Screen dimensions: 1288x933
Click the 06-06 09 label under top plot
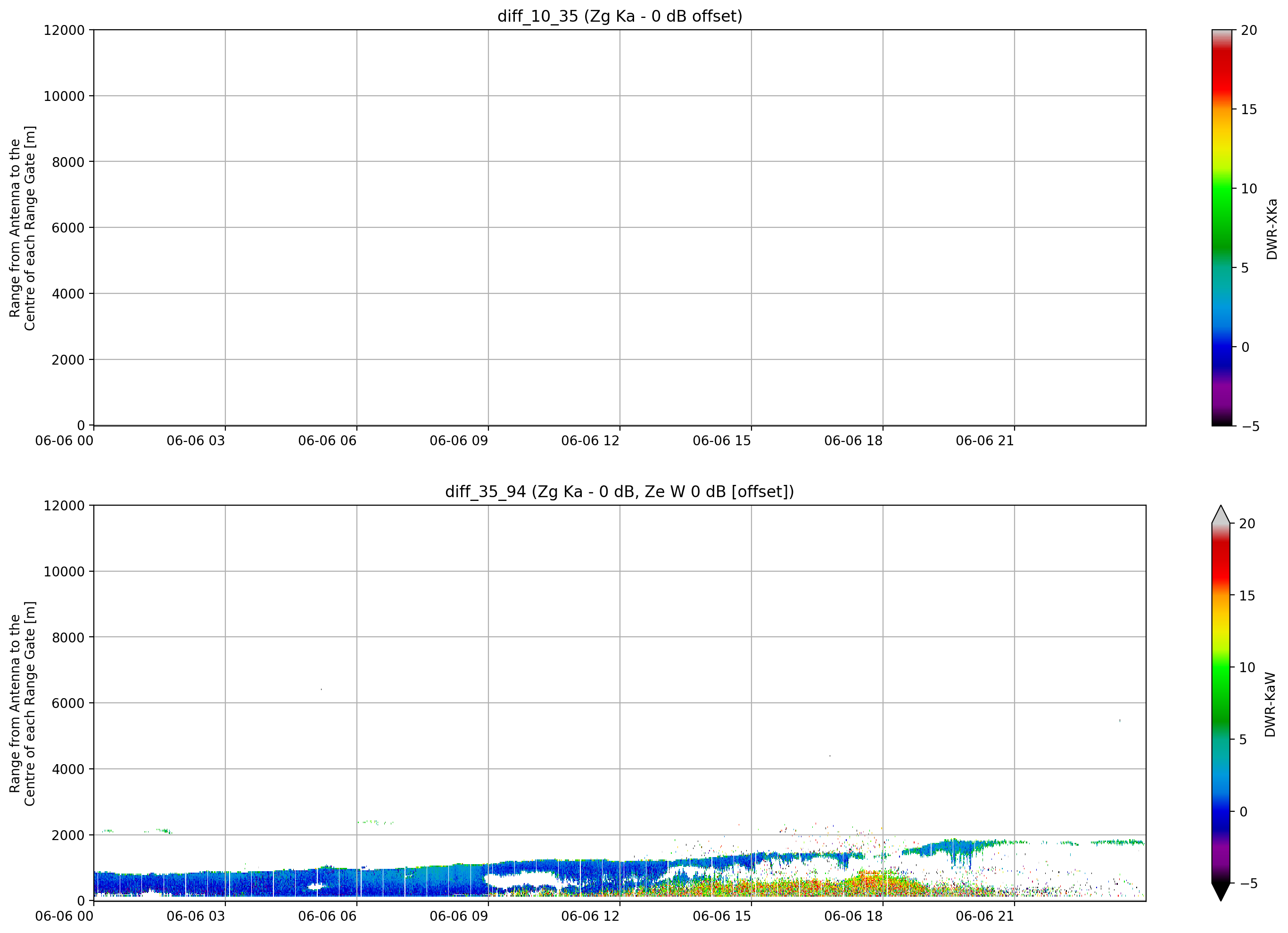(x=459, y=441)
